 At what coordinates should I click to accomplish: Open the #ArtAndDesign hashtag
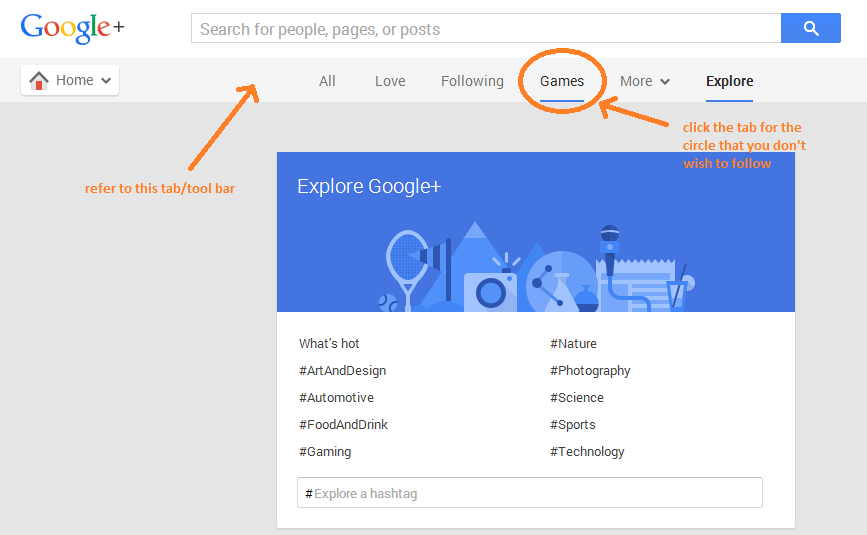(343, 371)
